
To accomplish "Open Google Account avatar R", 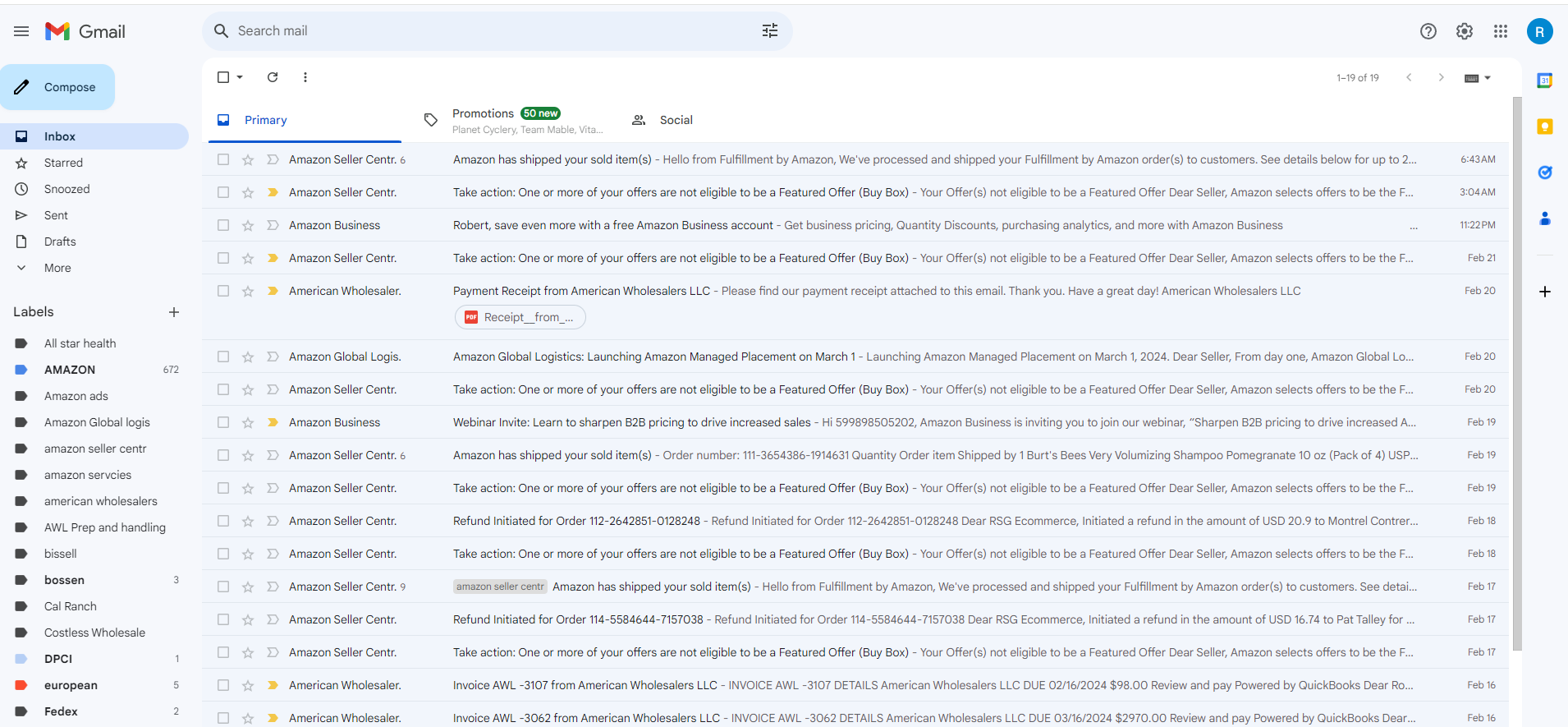I will point(1539,31).
